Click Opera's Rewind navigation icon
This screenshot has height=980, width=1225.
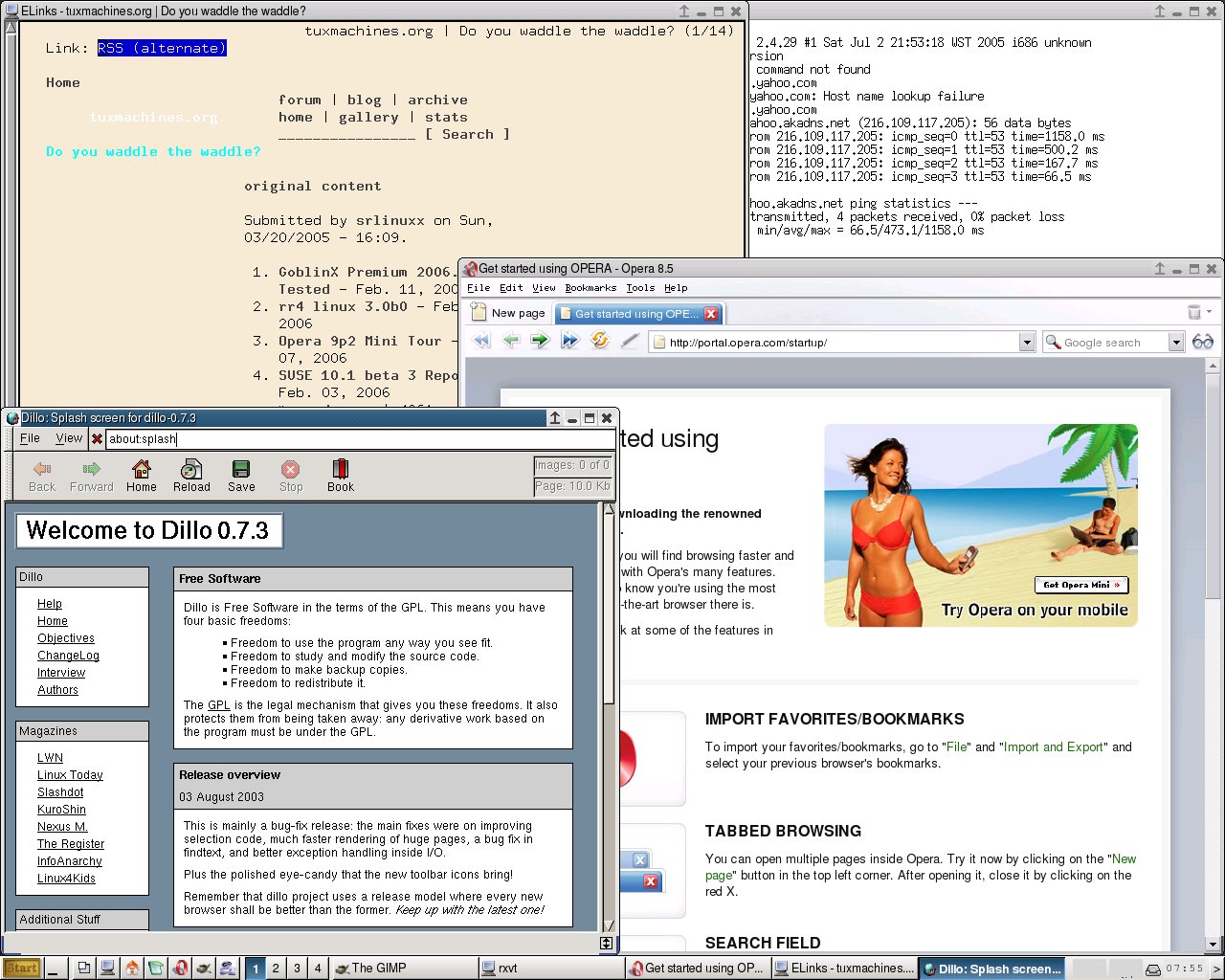[481, 341]
